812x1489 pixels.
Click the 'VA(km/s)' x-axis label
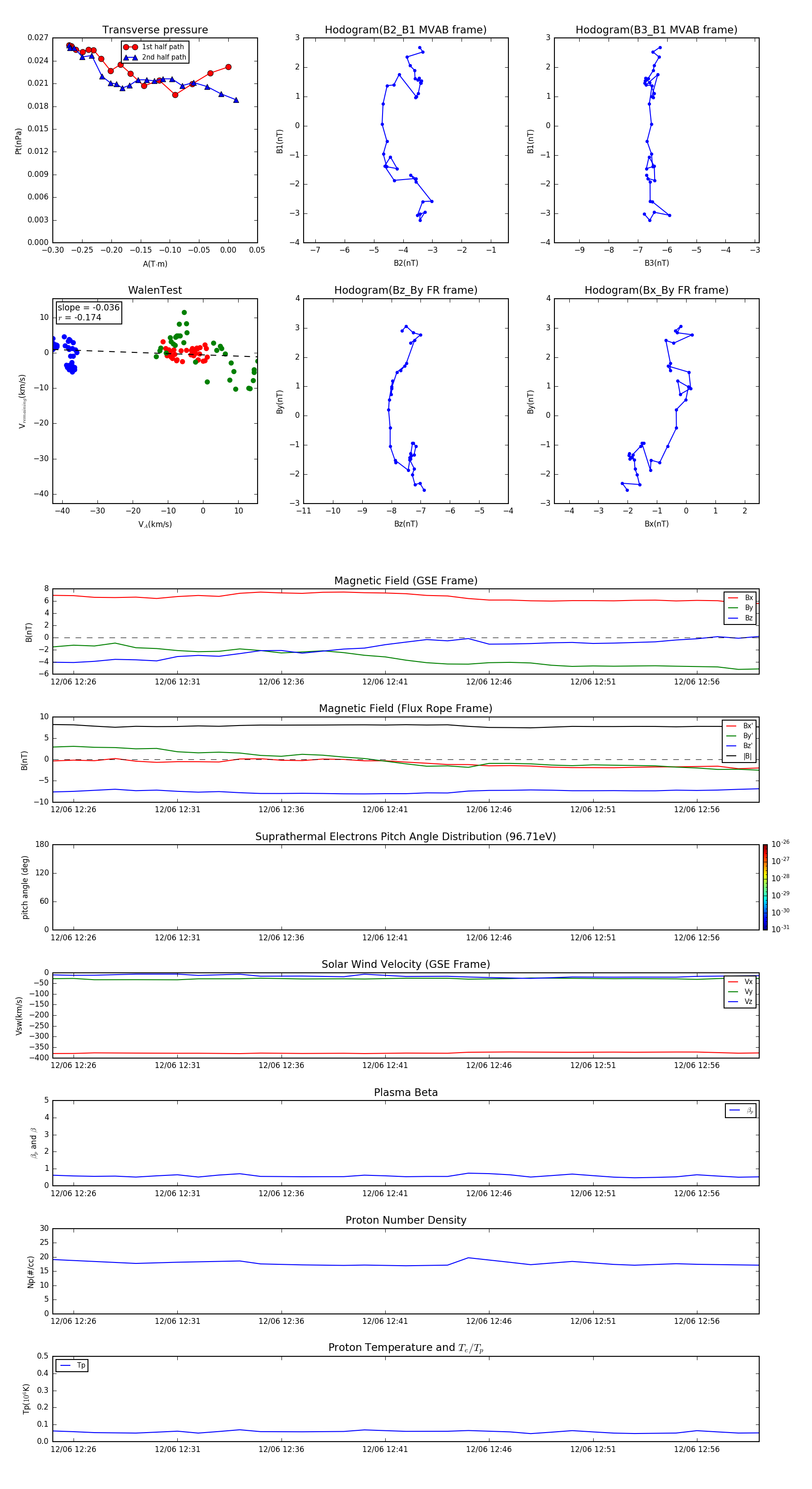pos(155,524)
